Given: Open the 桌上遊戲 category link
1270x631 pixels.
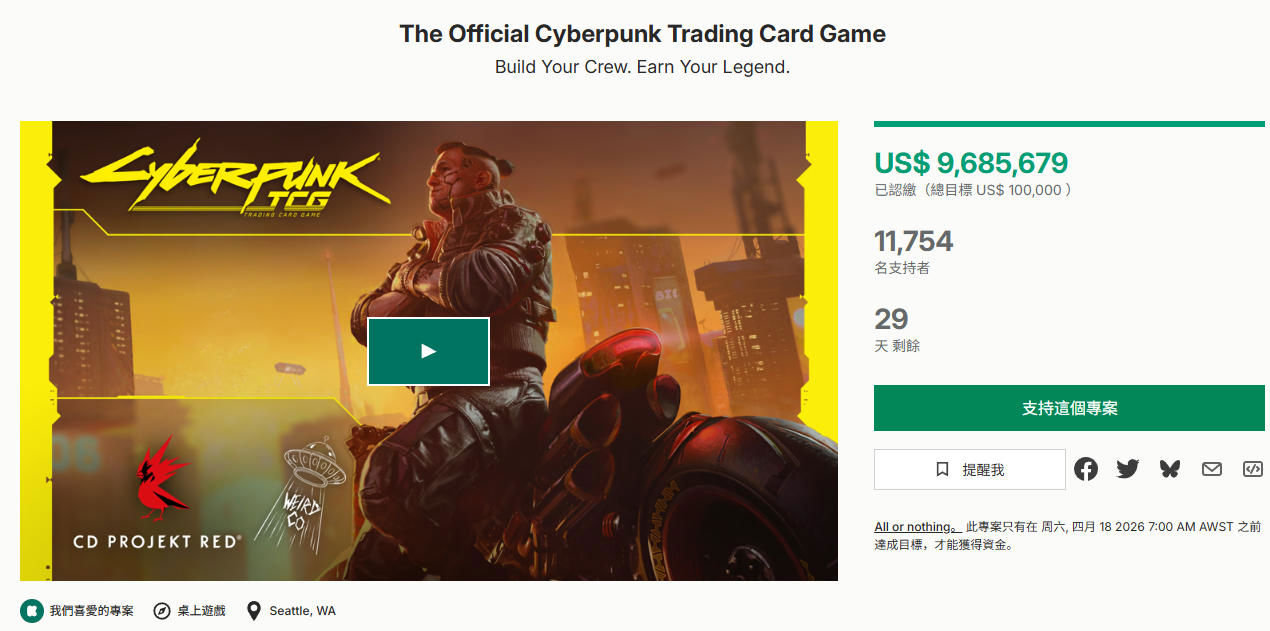Looking at the screenshot, I should (200, 610).
